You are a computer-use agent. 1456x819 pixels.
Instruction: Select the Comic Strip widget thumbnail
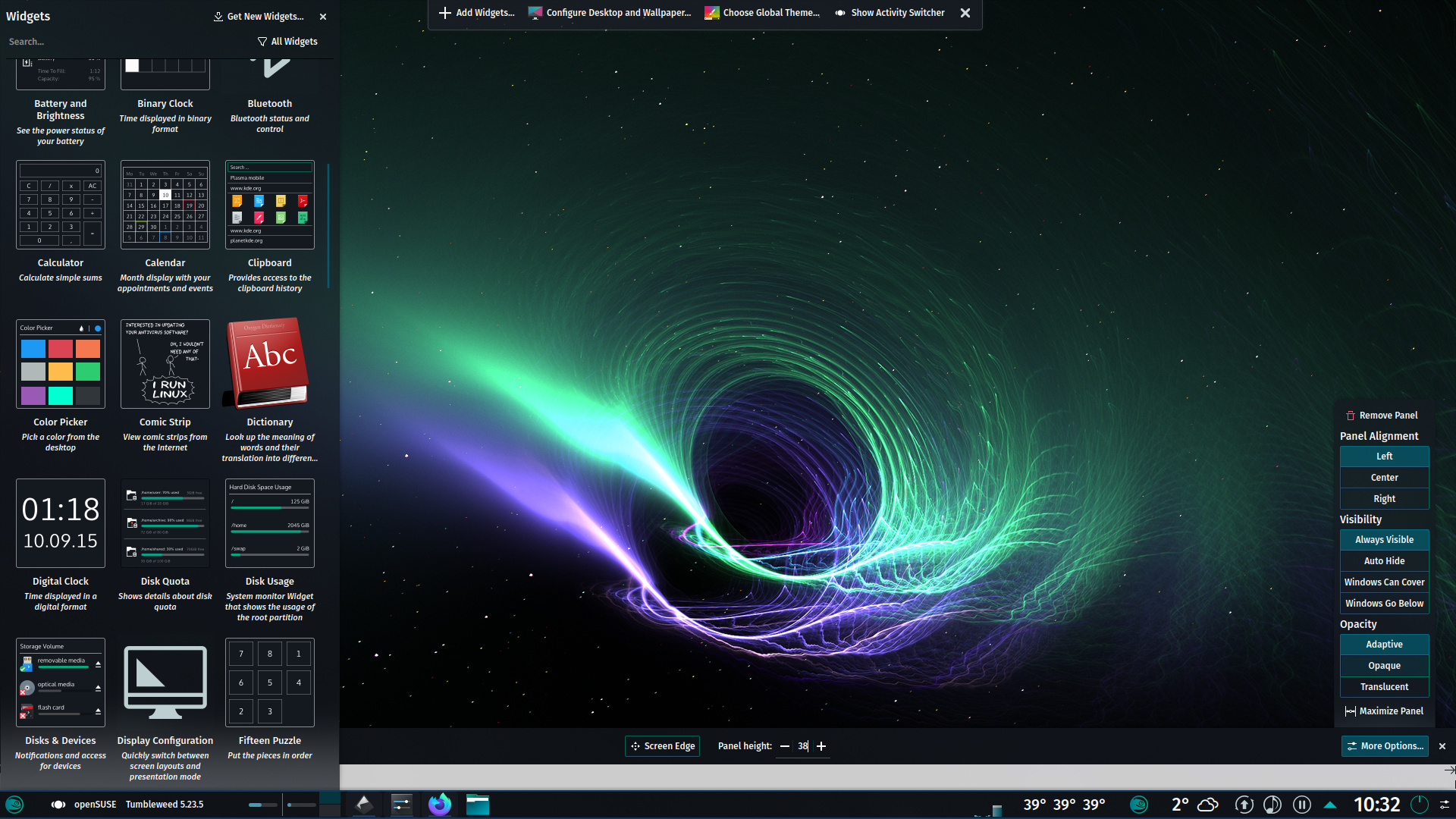pos(165,364)
